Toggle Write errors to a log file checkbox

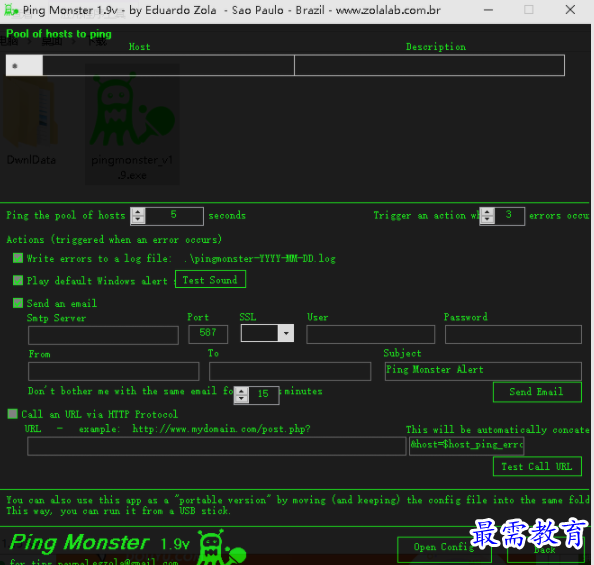[18, 258]
